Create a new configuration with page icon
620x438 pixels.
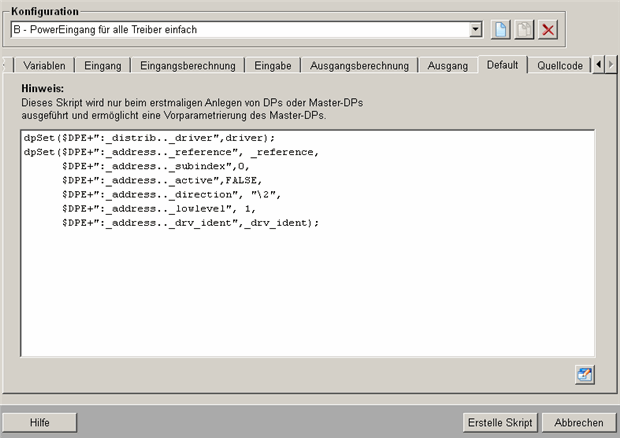(501, 30)
